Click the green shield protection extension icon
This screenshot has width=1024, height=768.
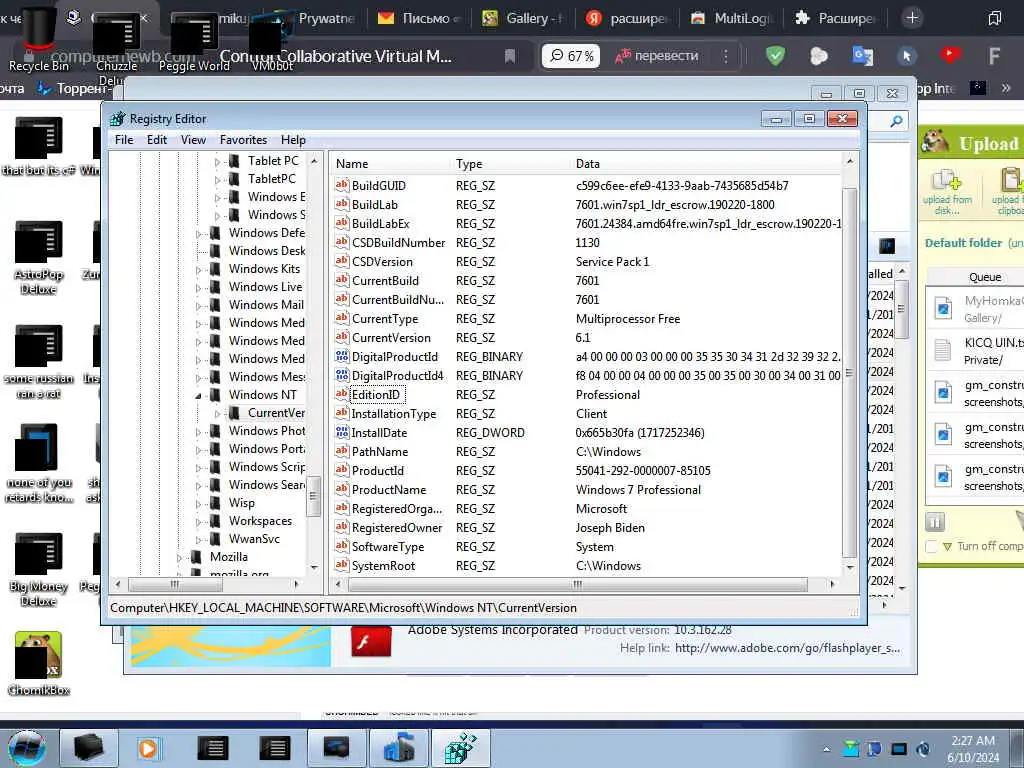click(x=775, y=56)
